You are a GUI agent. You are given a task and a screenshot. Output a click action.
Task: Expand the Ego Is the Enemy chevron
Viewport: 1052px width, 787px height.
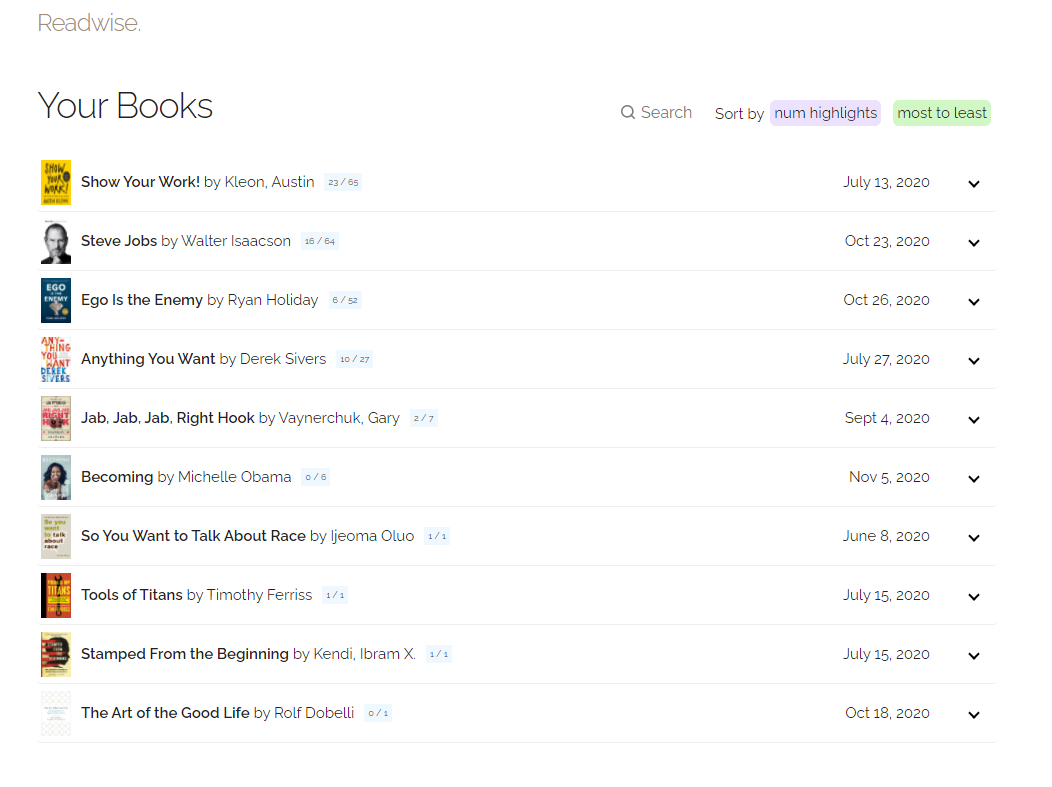[974, 302]
